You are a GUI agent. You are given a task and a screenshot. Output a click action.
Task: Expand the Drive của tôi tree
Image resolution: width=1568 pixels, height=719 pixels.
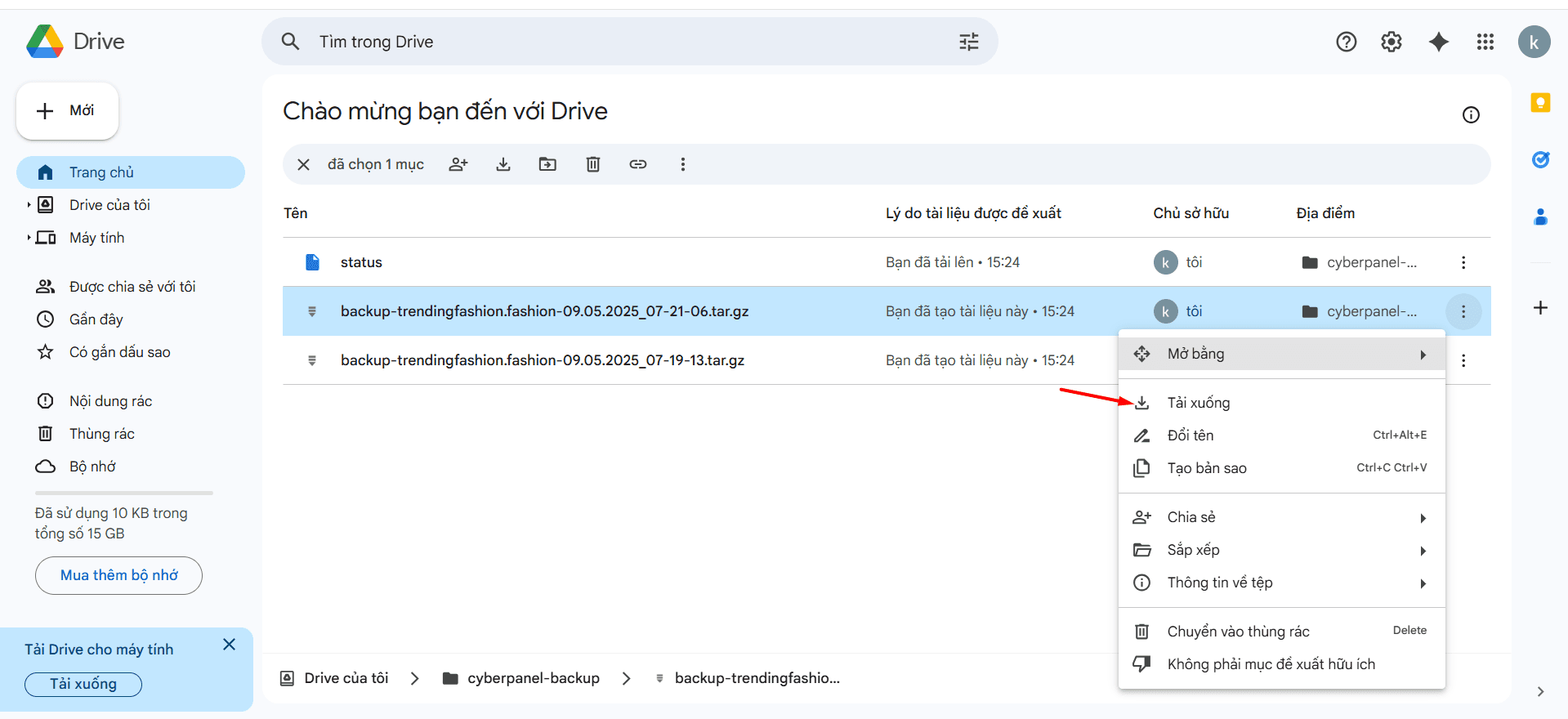tap(29, 205)
